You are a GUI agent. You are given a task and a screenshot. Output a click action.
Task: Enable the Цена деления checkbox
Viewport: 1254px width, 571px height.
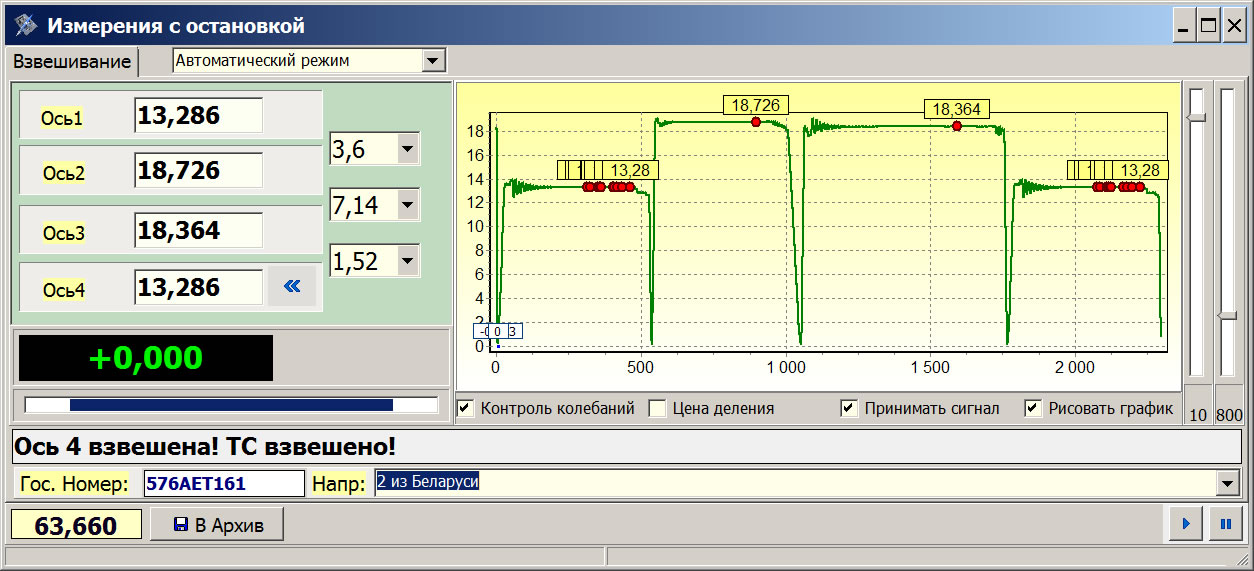[657, 408]
